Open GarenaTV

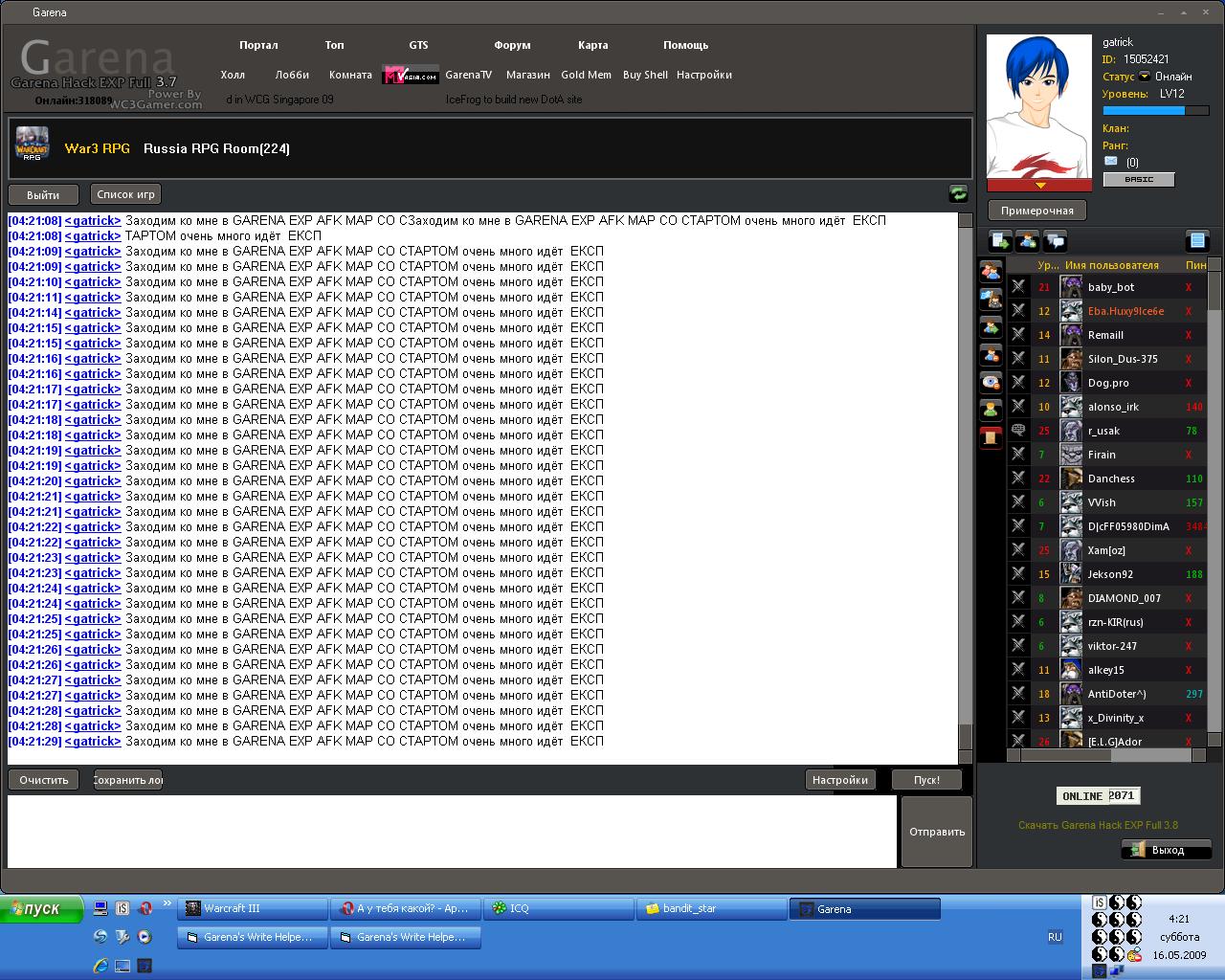tap(468, 75)
